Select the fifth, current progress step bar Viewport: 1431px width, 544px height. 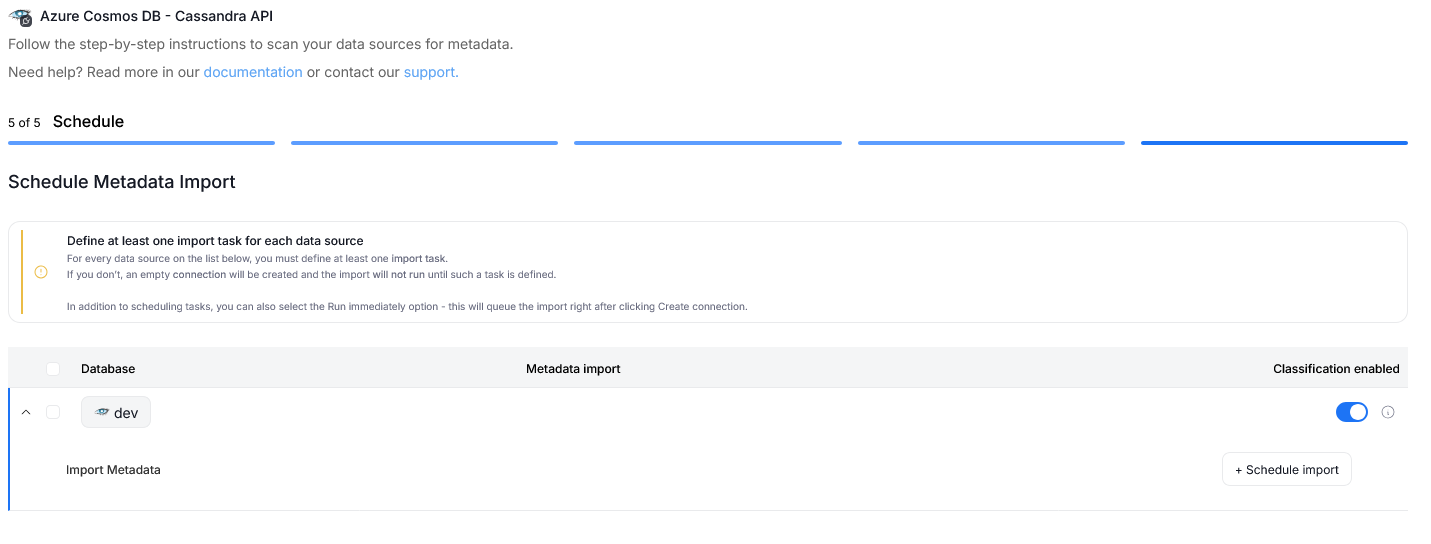click(x=1274, y=143)
